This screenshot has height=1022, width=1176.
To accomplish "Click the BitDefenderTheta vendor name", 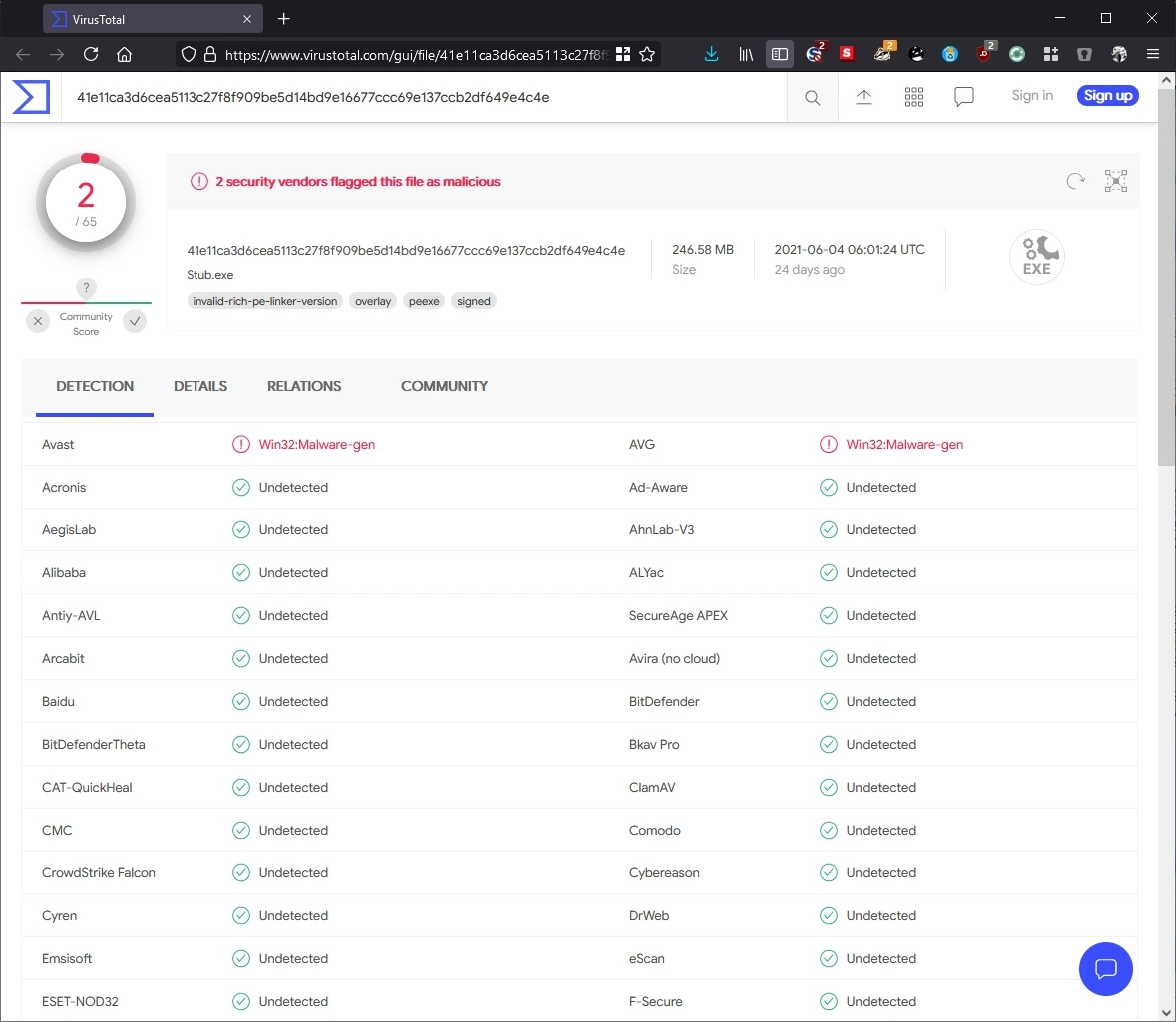I will point(94,745).
